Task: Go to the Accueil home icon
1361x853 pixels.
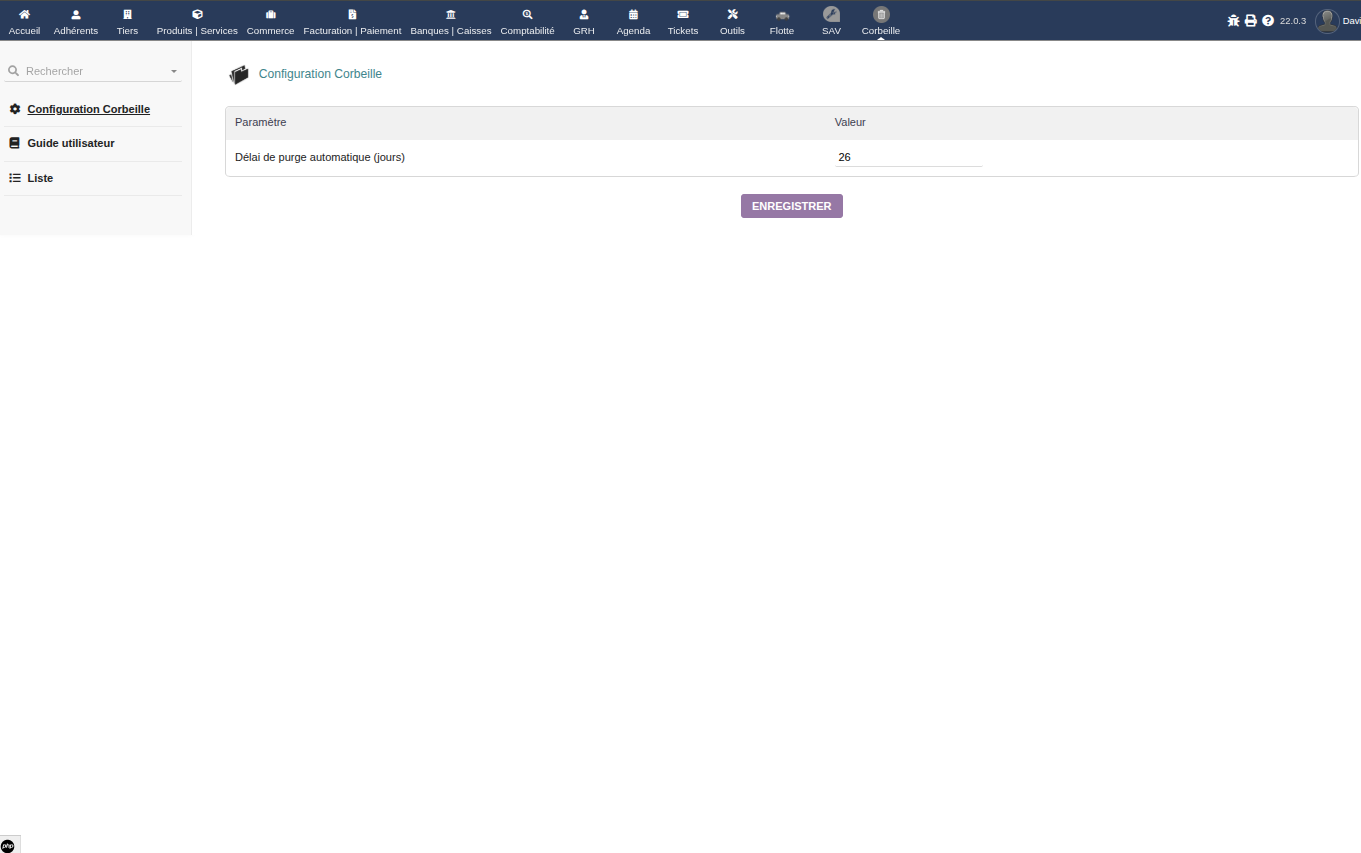Action: (24, 14)
